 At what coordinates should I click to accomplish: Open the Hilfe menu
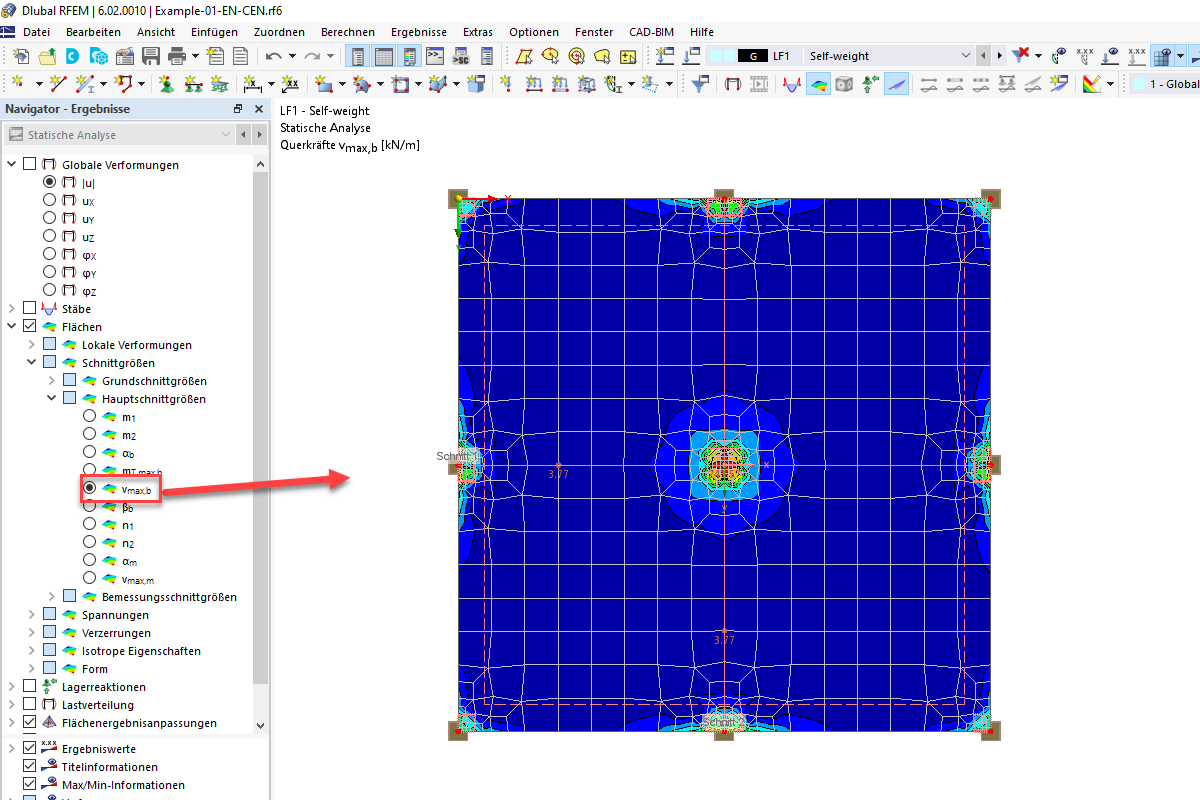701,32
